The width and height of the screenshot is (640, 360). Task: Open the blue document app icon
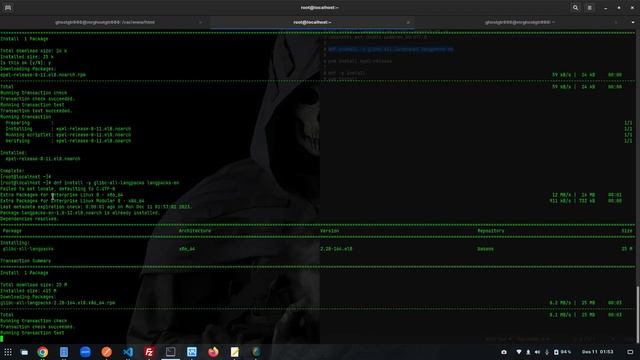coord(64,352)
